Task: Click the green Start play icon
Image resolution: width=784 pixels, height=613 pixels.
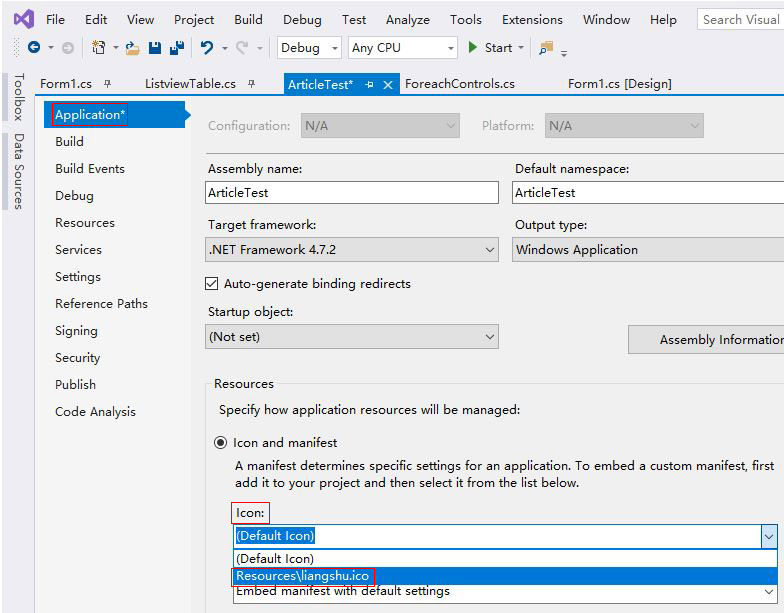Action: point(472,47)
